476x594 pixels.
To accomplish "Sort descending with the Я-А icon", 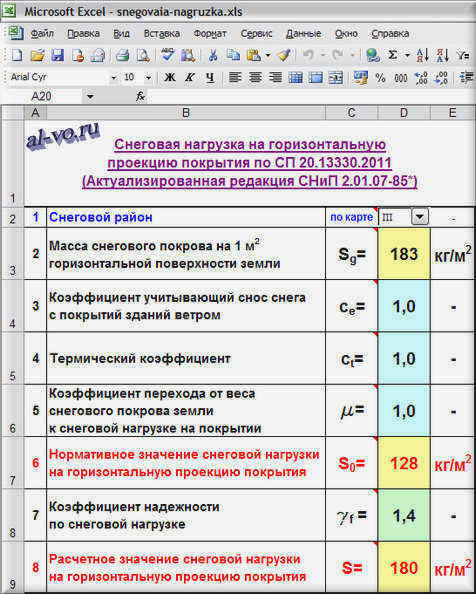I will (442, 56).
